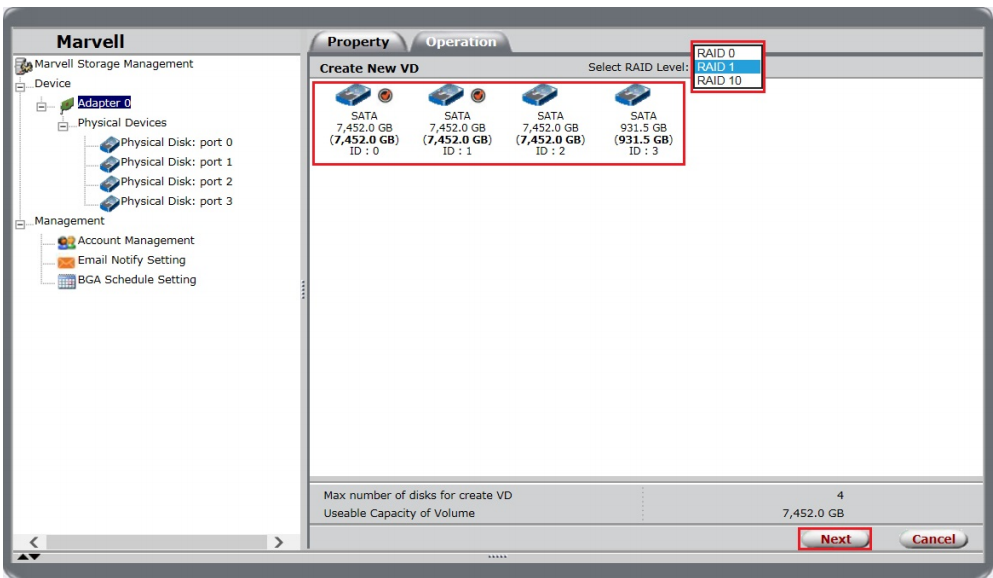This screenshot has height=578, width=993.
Task: Select the SATA disk icon ID 1
Action: 445,96
